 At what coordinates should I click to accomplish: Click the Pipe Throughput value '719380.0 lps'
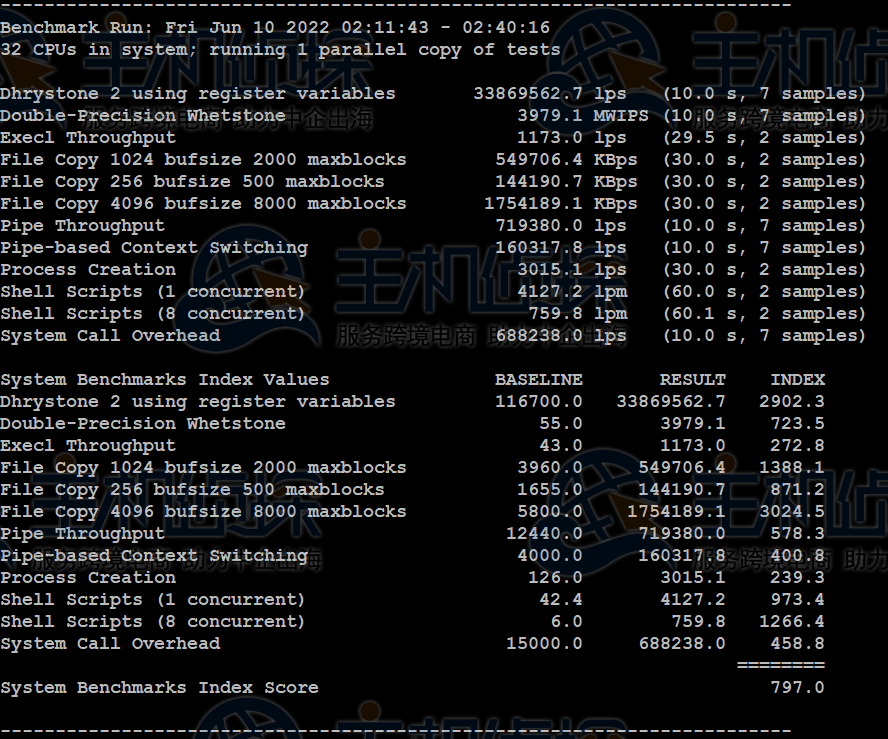coord(561,226)
